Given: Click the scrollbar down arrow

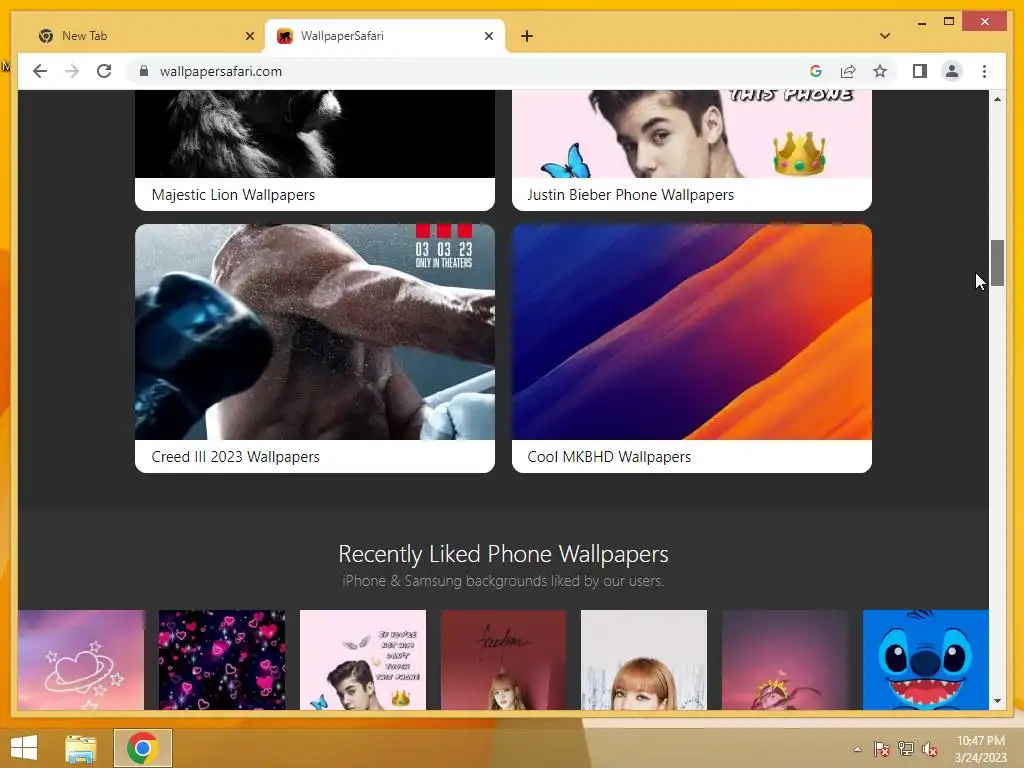Looking at the screenshot, I should (997, 701).
